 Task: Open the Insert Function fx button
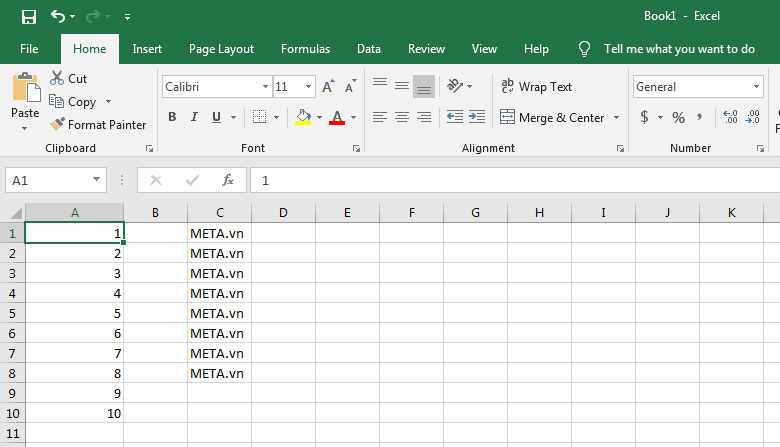point(228,180)
